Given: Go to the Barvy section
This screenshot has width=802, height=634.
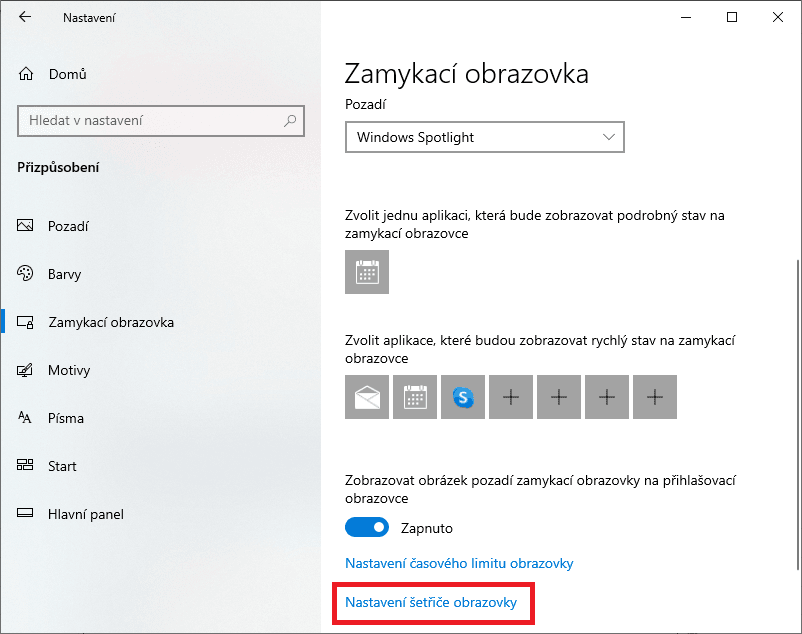Looking at the screenshot, I should (64, 274).
